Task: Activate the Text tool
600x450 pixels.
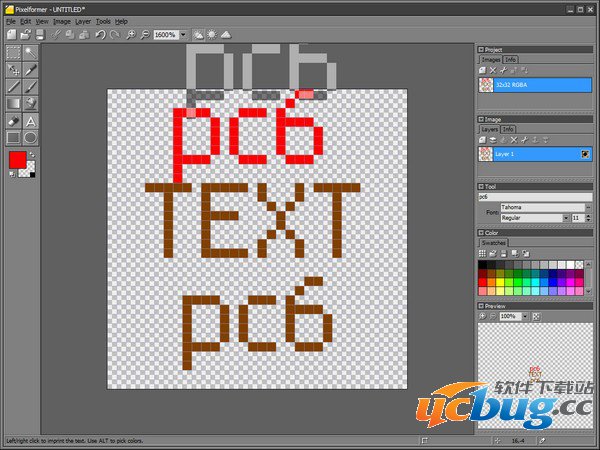Action: click(30, 121)
